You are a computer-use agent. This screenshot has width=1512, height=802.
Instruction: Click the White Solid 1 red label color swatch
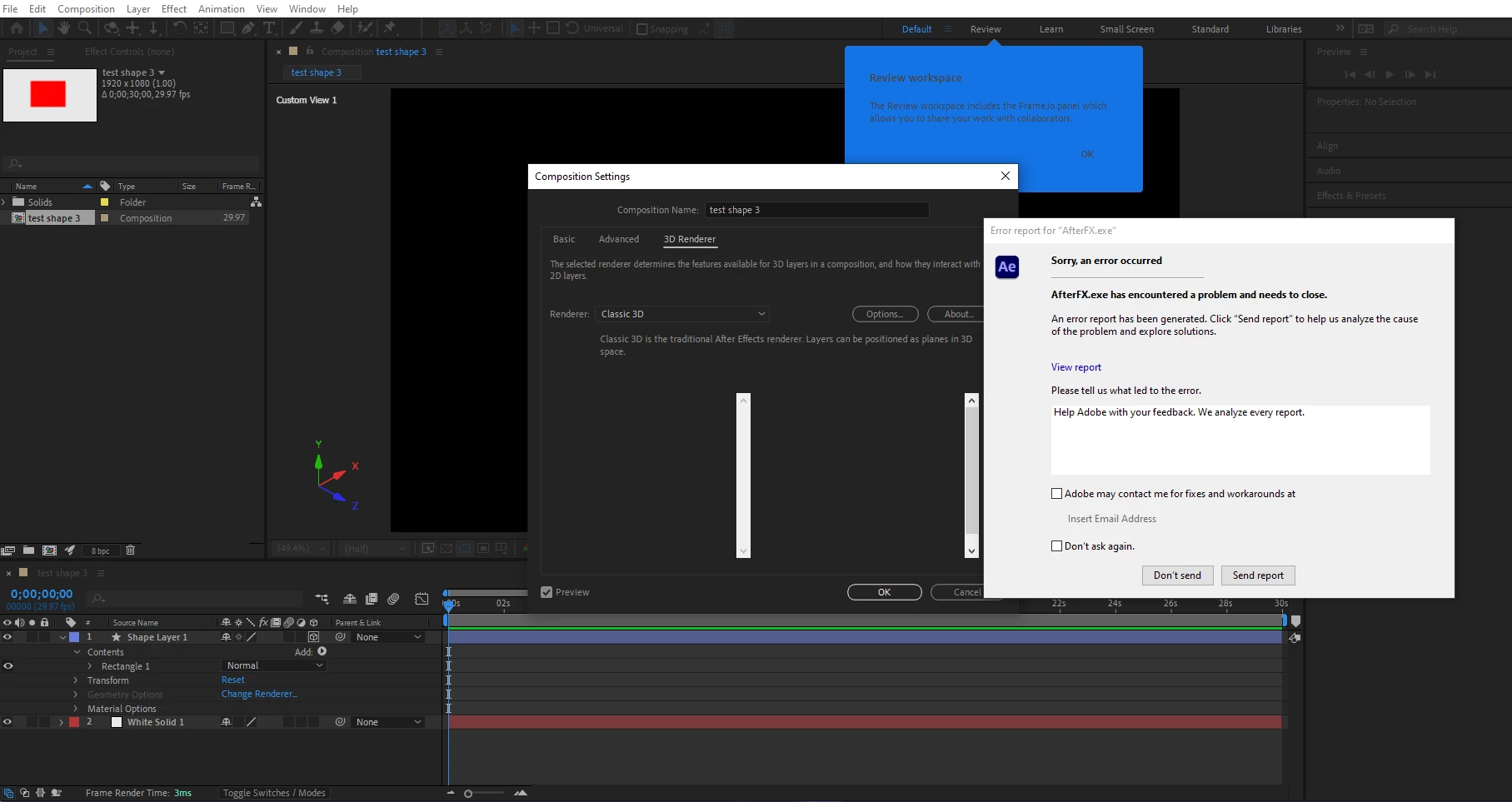[x=74, y=722]
